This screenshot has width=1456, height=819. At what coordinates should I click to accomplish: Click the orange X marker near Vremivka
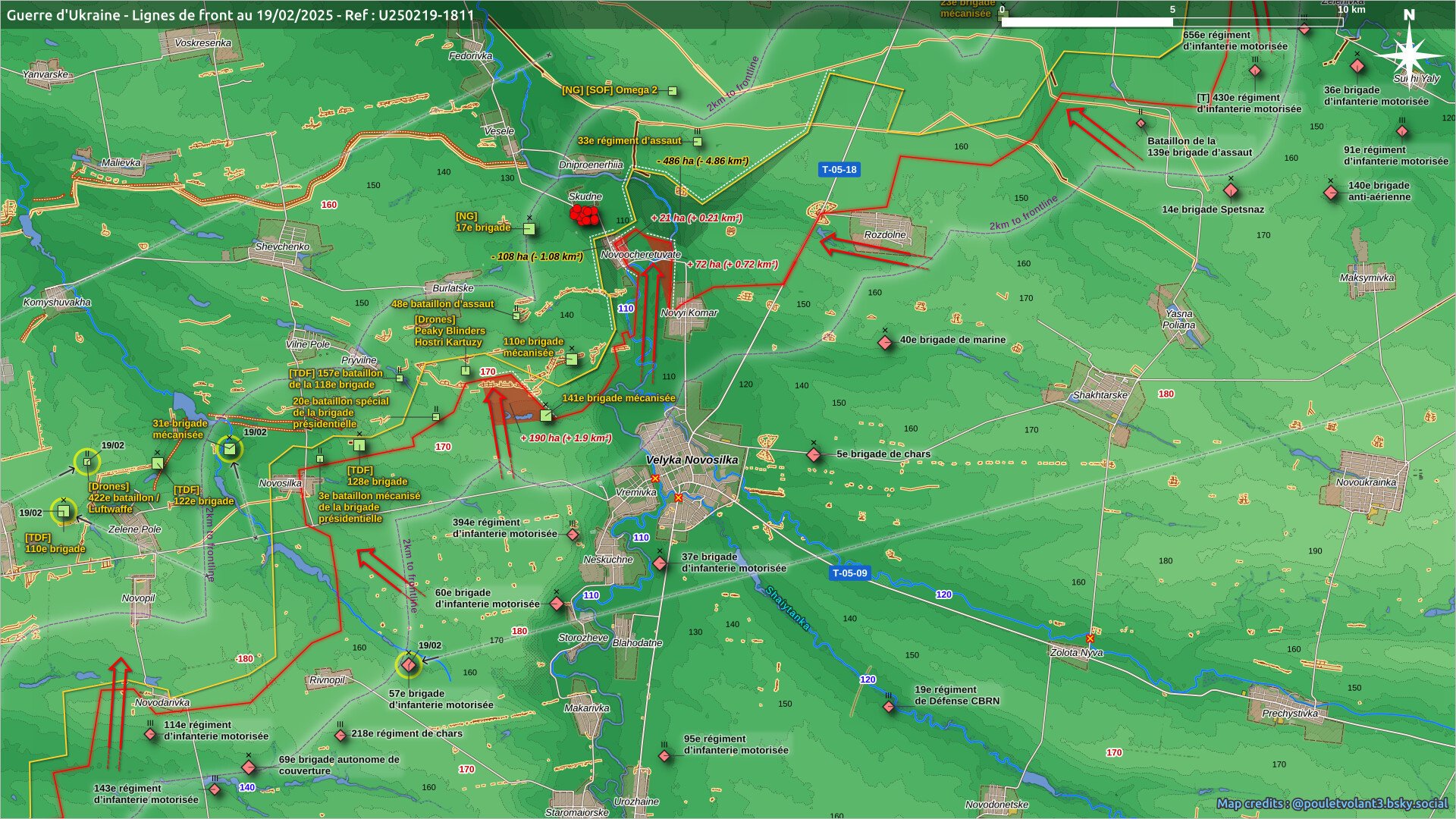pyautogui.click(x=655, y=479)
